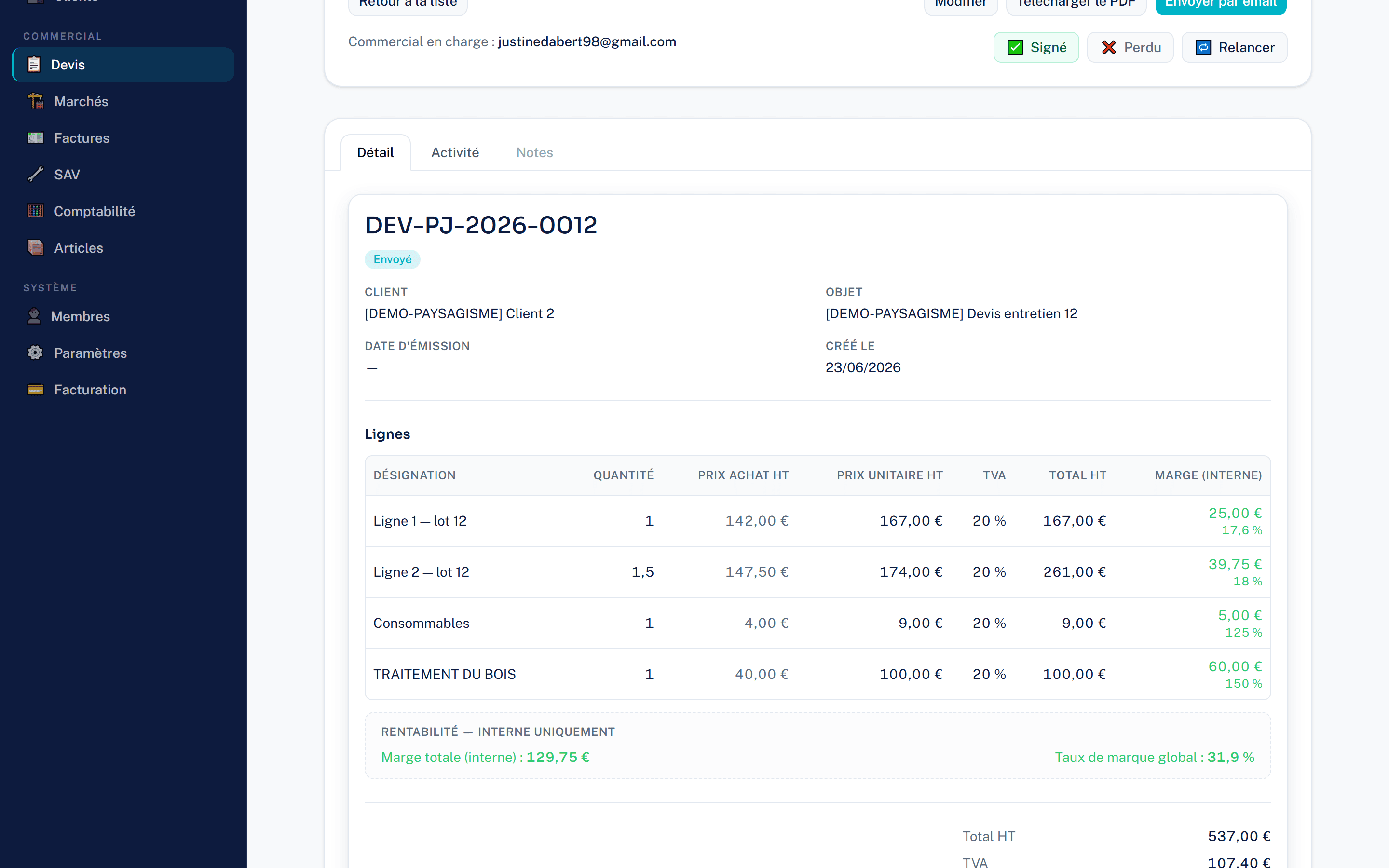1389x868 pixels.
Task: Open Membres under Système
Action: [x=123, y=317]
